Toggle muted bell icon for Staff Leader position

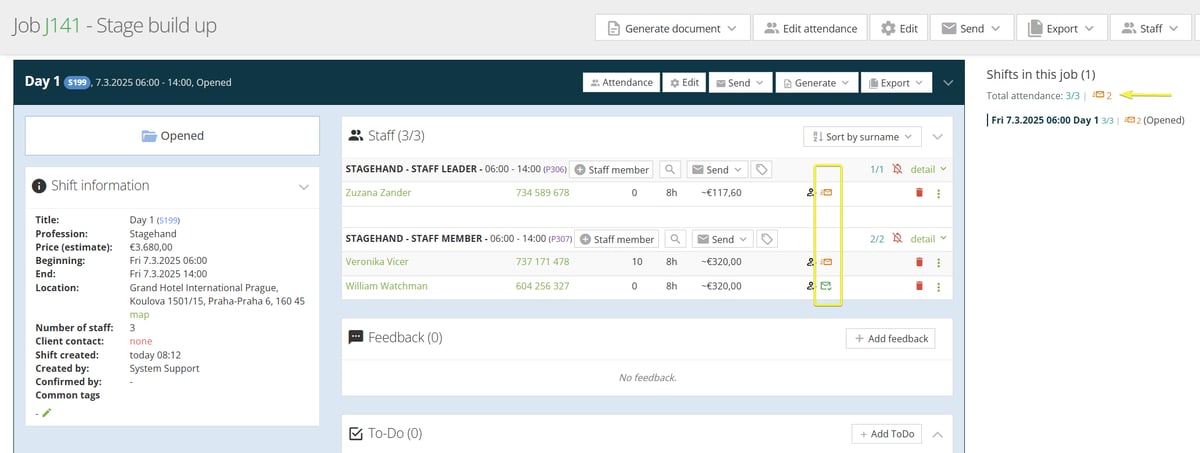(x=898, y=170)
